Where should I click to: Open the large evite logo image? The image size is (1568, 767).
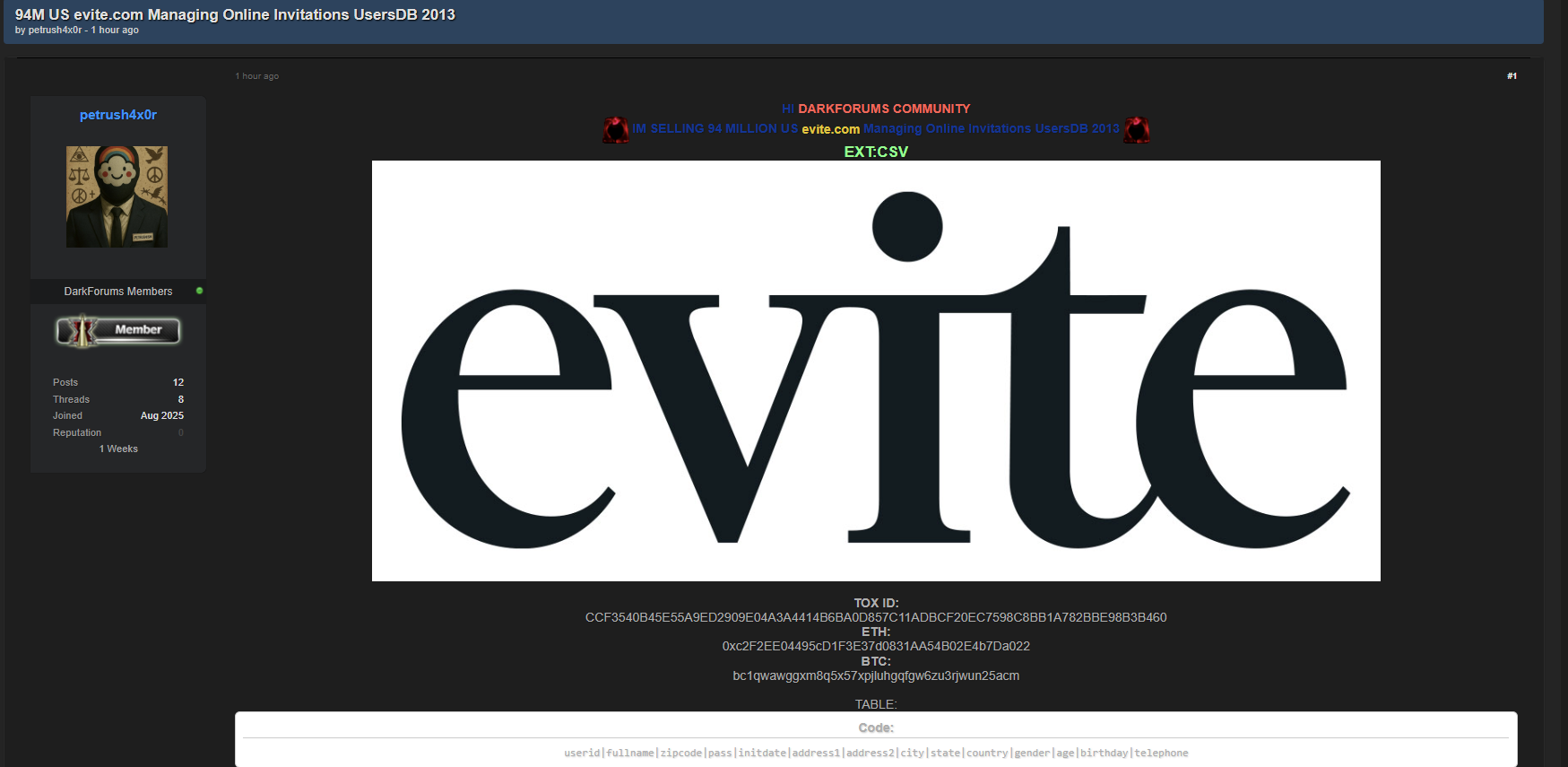point(875,370)
